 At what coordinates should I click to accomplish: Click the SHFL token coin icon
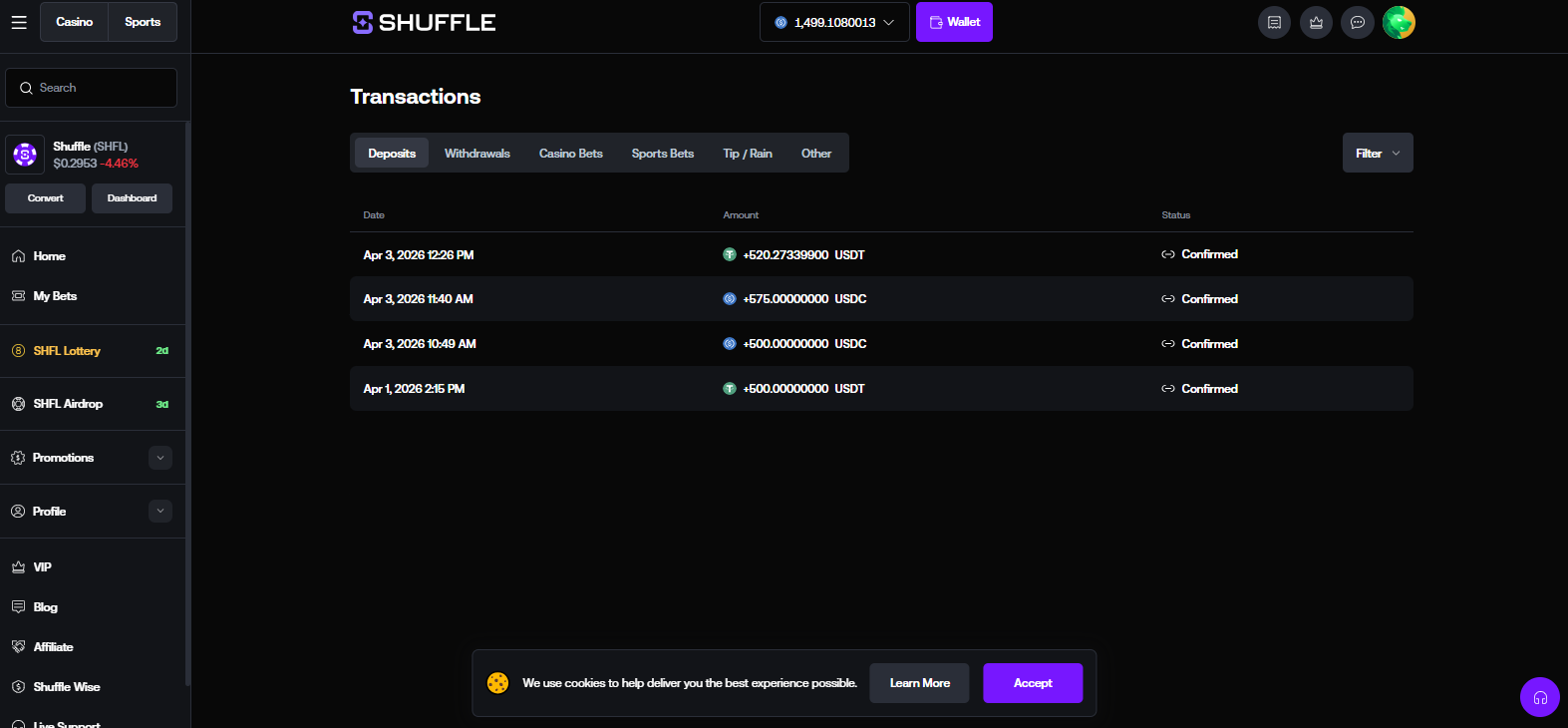point(25,155)
